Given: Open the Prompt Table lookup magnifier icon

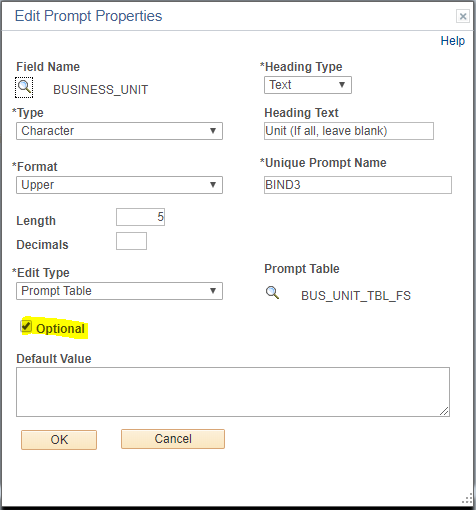Looking at the screenshot, I should click(x=272, y=293).
